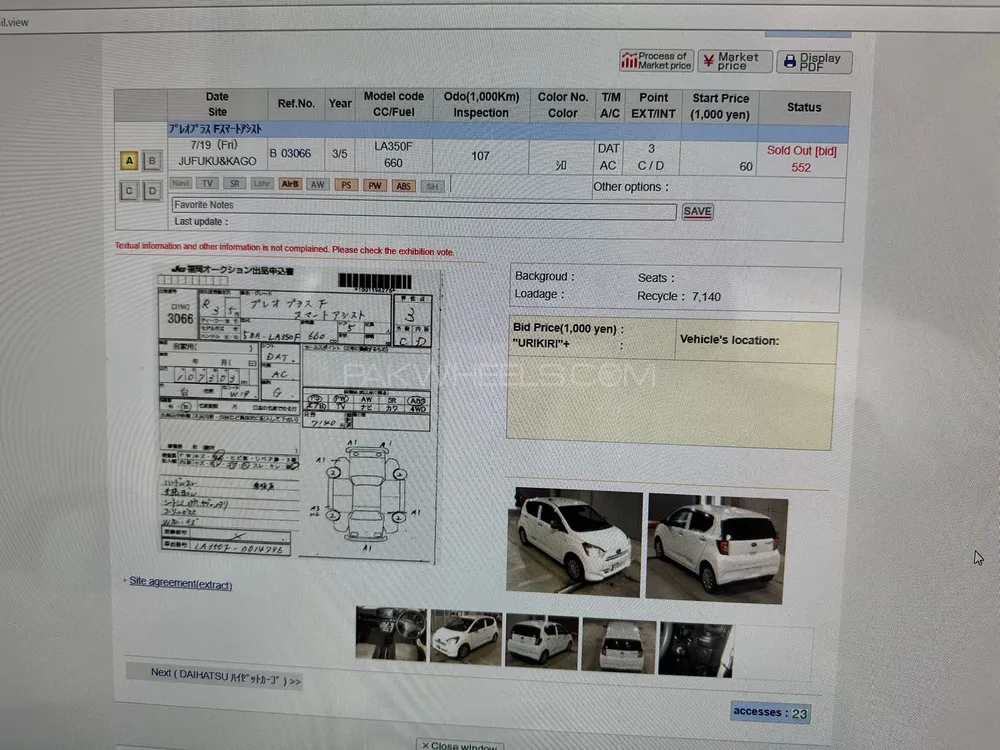Click the Other options label
The width and height of the screenshot is (1000, 750).
[631, 187]
